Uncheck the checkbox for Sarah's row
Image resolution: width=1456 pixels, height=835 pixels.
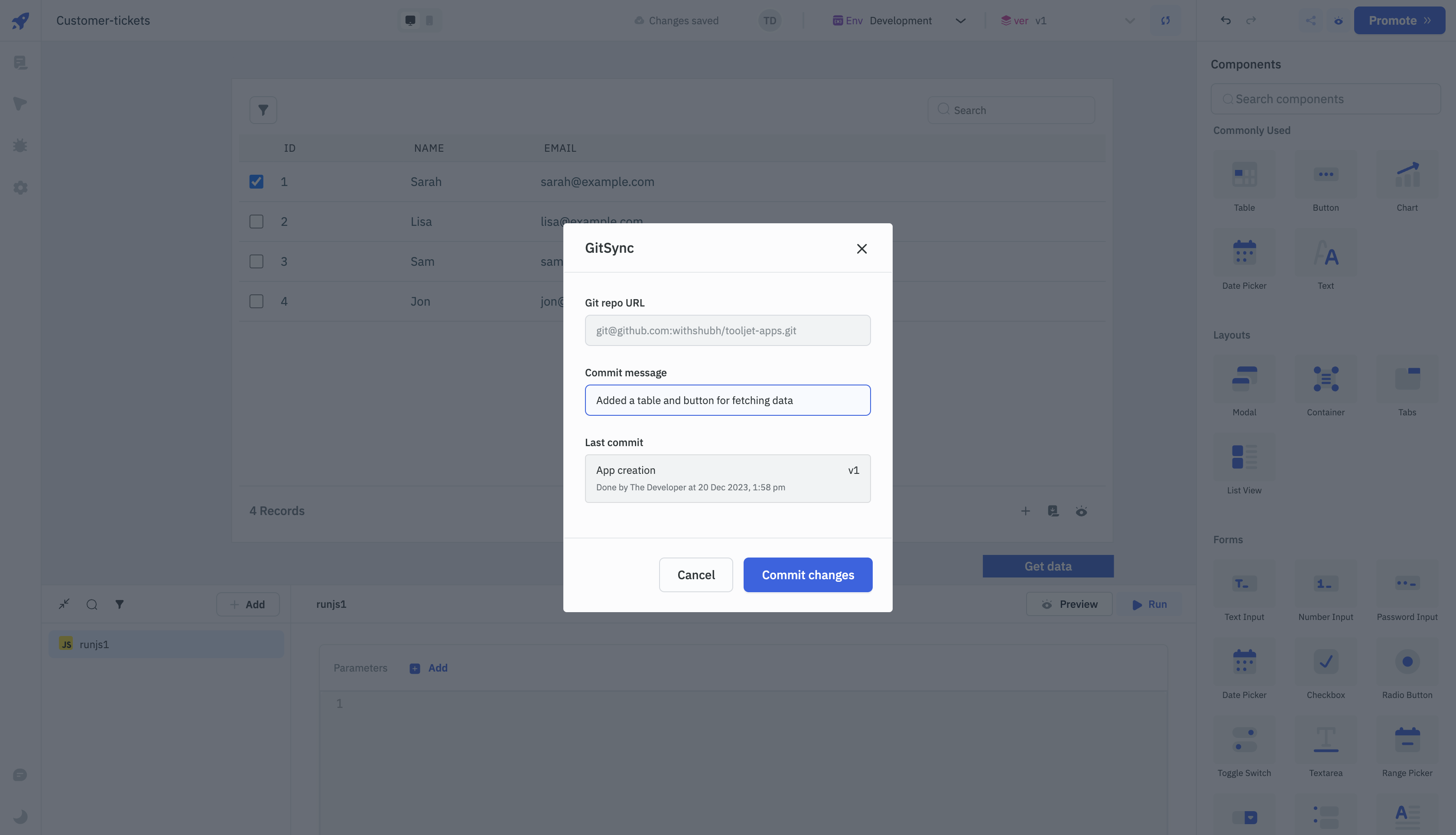256,182
